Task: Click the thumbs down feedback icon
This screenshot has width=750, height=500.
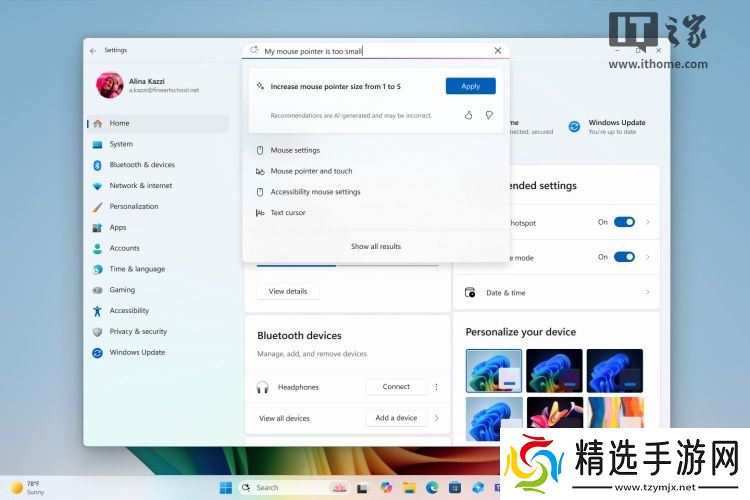Action: pos(489,115)
